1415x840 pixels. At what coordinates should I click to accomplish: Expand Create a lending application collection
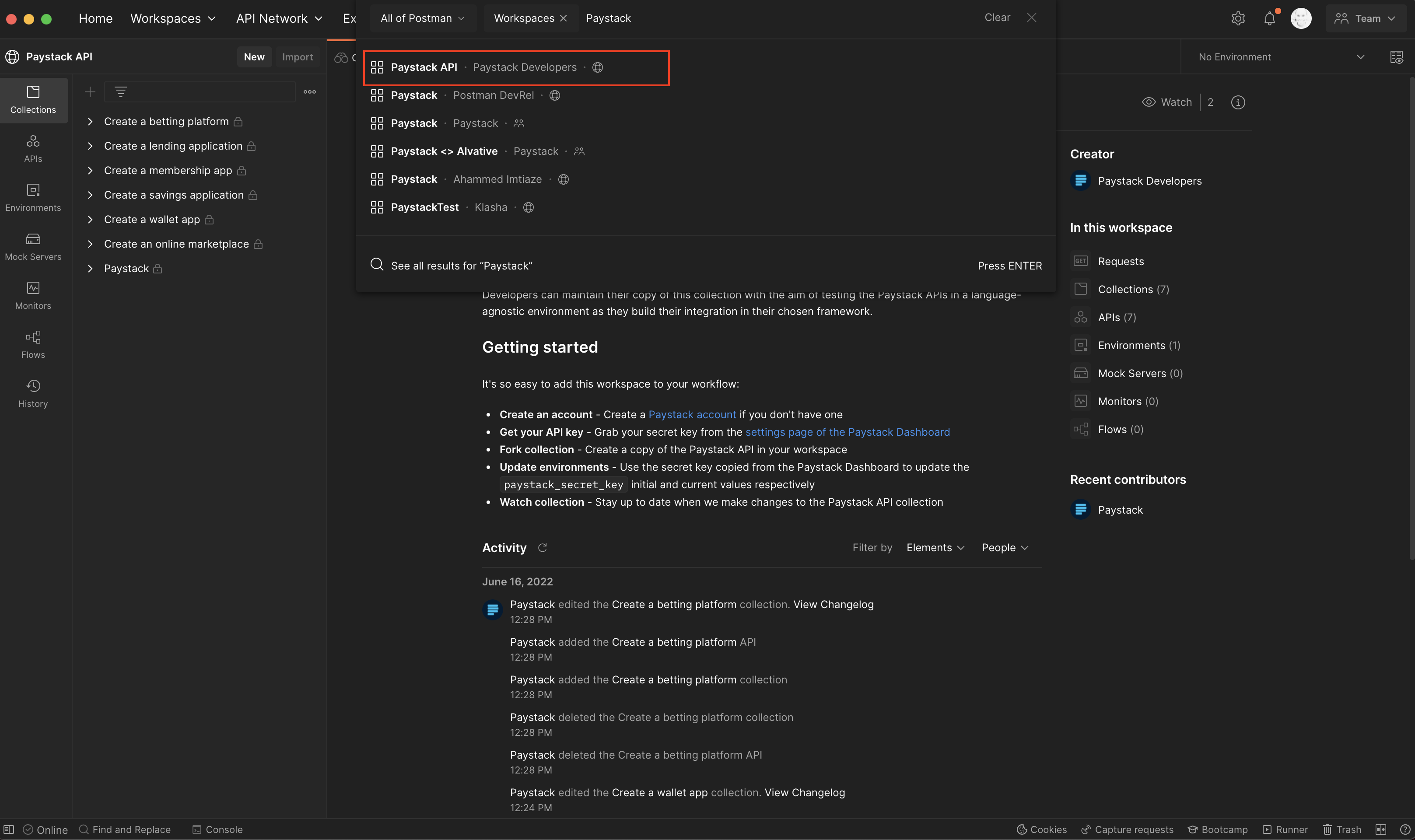point(90,146)
